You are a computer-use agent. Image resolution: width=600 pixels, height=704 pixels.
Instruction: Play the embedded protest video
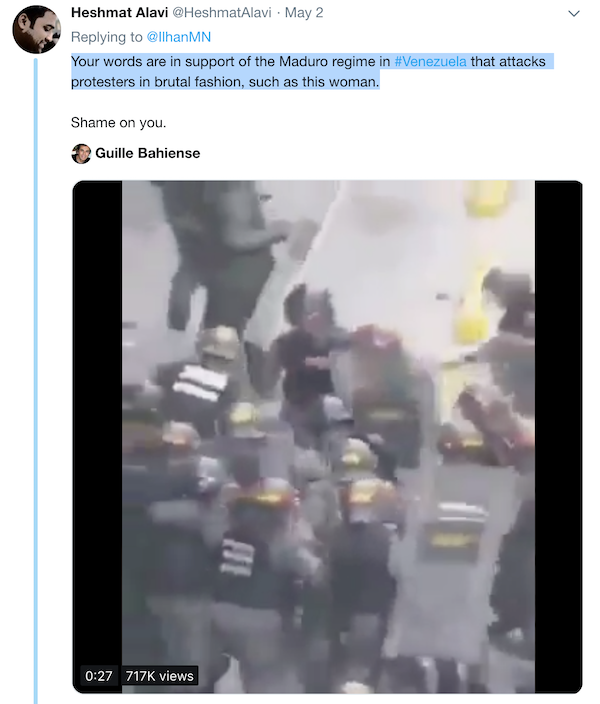(x=327, y=436)
